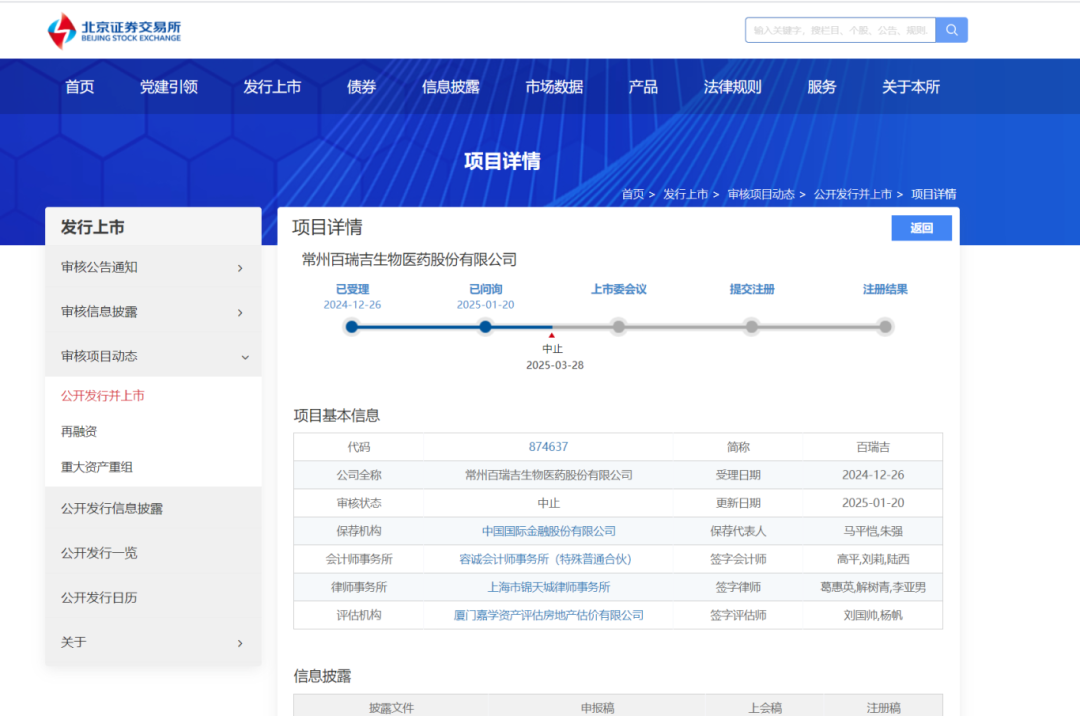Open 公开发行日历 in the sidebar
This screenshot has width=1080, height=716.
click(99, 598)
